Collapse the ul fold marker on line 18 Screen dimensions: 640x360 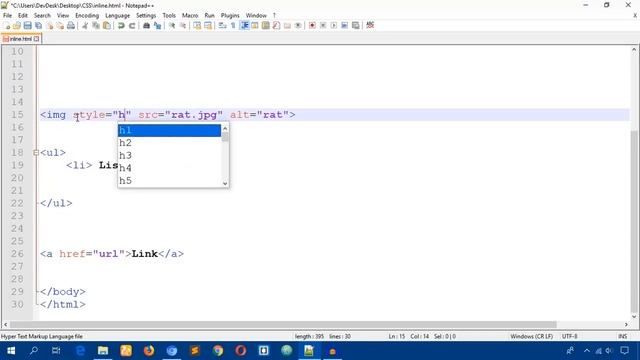point(36,153)
